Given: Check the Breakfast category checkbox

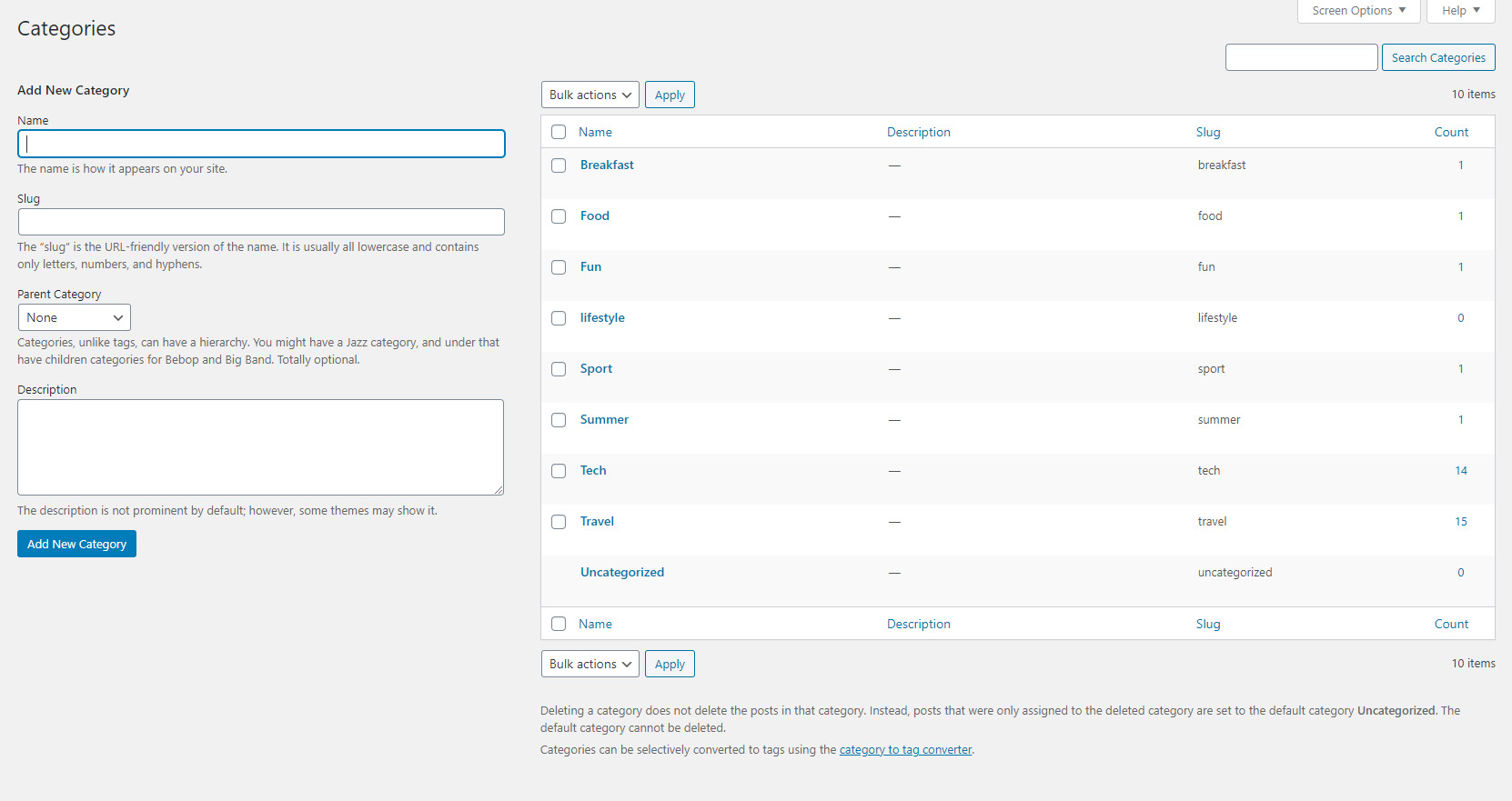Looking at the screenshot, I should pyautogui.click(x=559, y=165).
